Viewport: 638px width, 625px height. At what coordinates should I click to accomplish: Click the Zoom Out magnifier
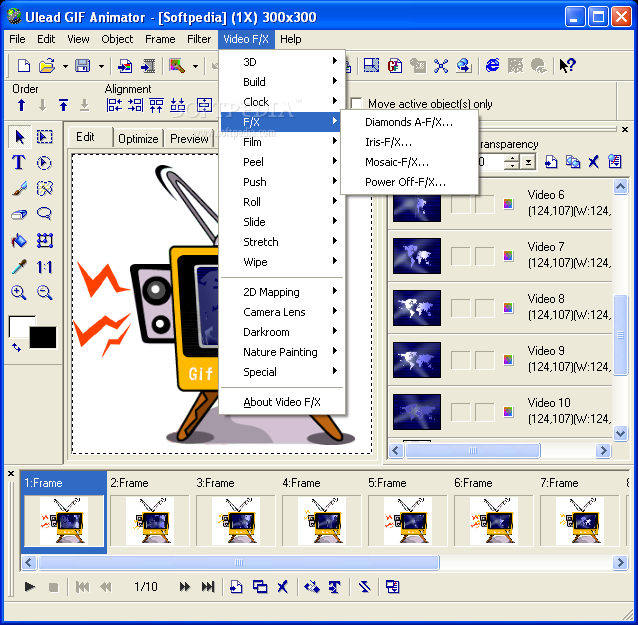pos(44,293)
